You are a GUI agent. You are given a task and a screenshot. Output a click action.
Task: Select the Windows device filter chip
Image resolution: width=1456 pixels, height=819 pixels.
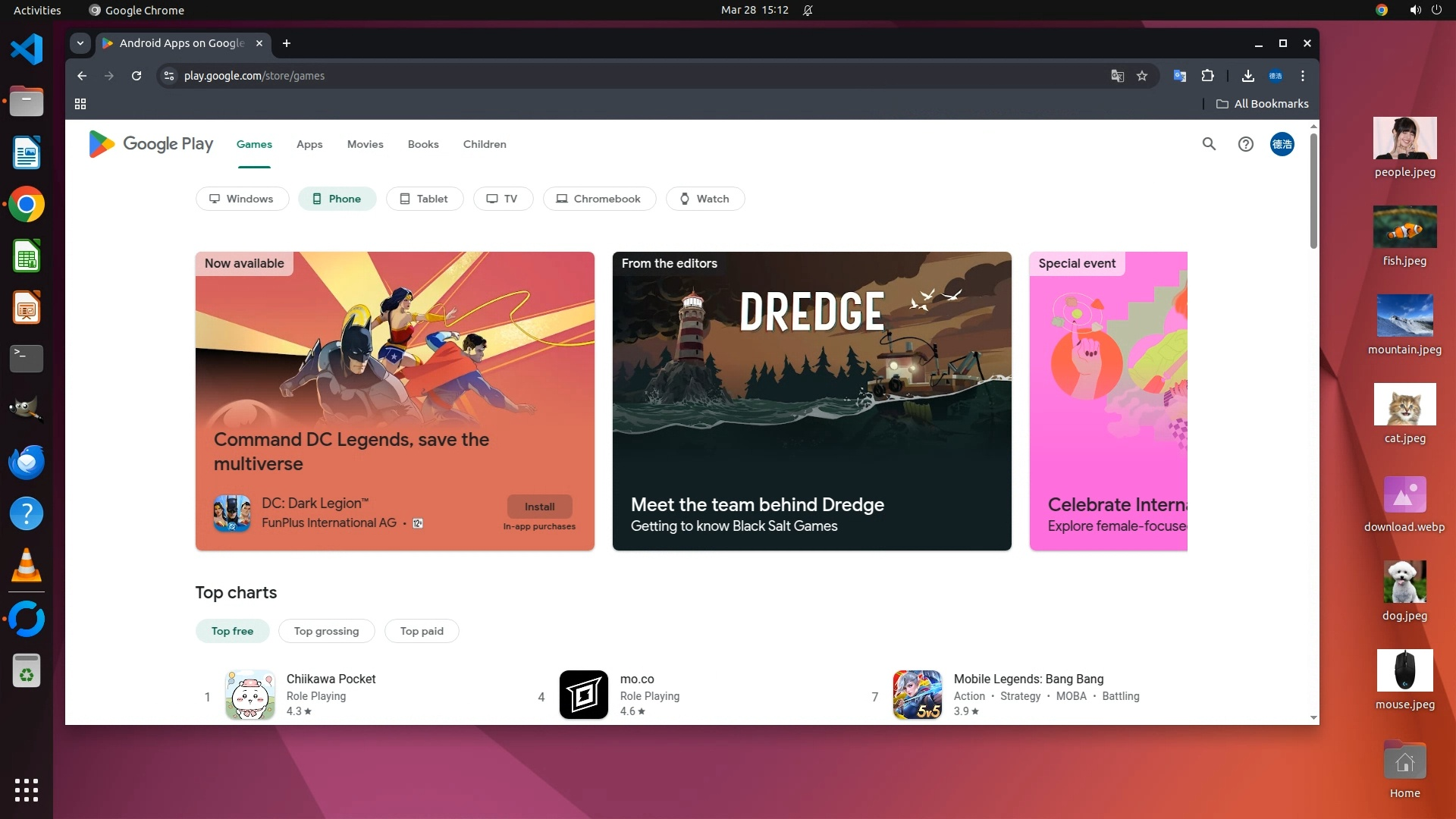point(242,199)
